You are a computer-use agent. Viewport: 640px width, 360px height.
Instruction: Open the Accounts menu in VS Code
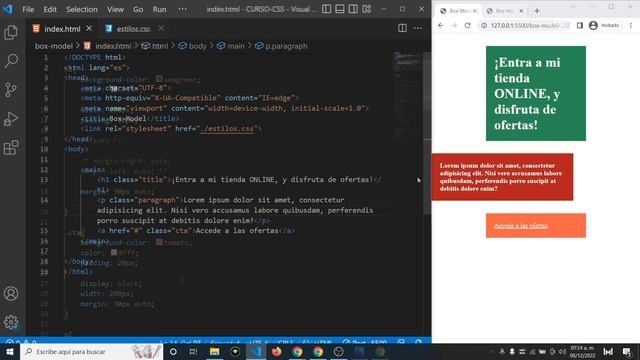click(x=11, y=293)
